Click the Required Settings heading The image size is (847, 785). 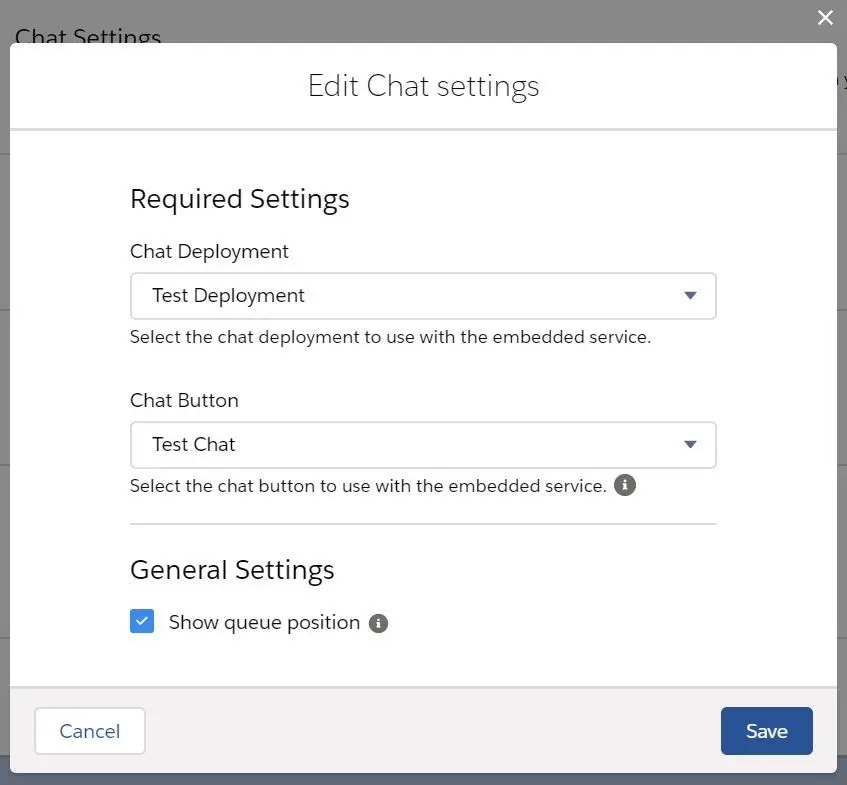[x=239, y=199]
